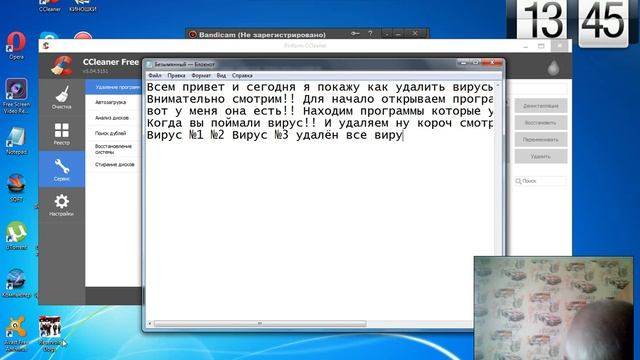Image resolution: width=640 pixels, height=360 pixels.
Task: Click the line starting "Всем привет и сегодня"
Action: (x=320, y=87)
